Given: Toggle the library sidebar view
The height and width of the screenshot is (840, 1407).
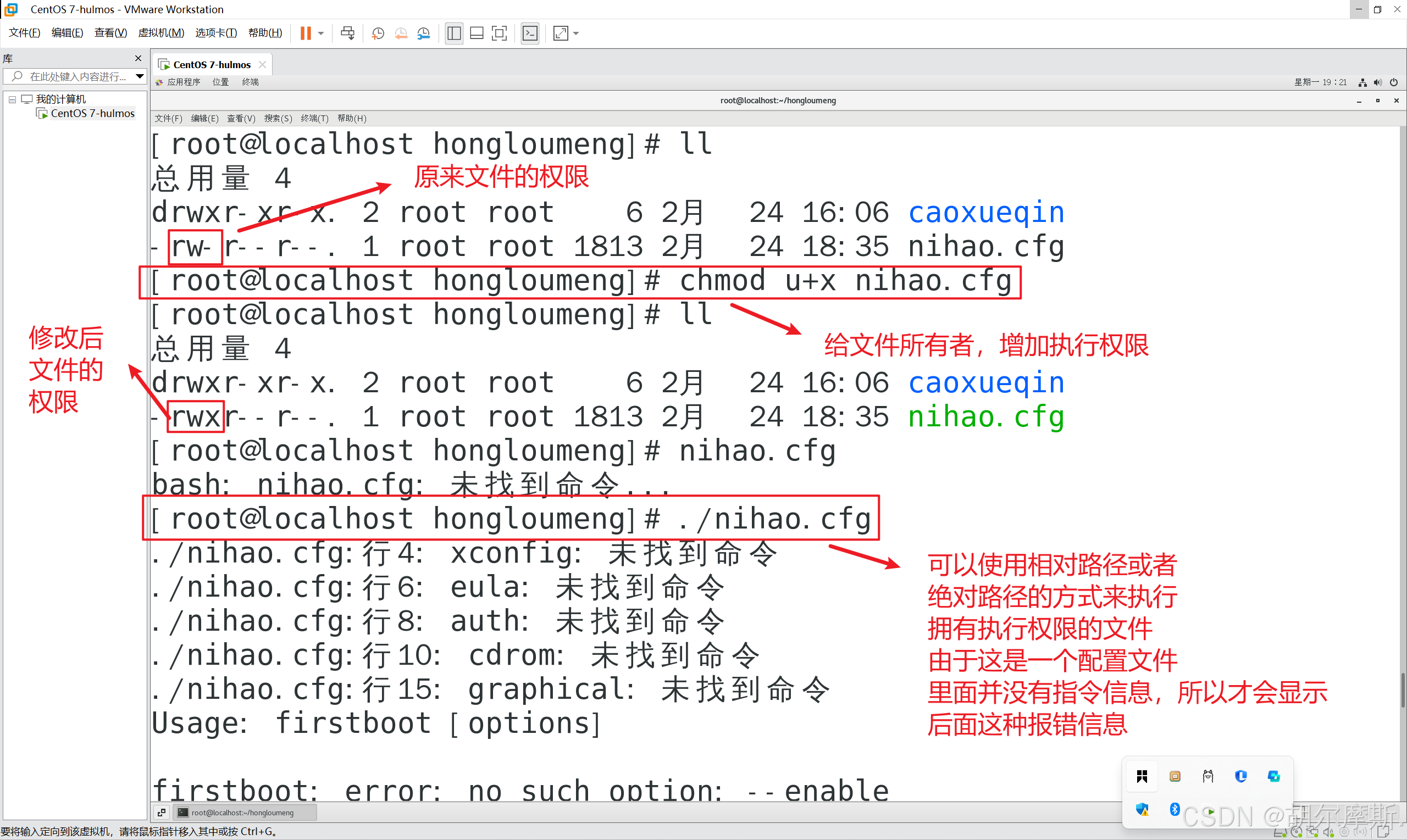Looking at the screenshot, I should (x=453, y=33).
